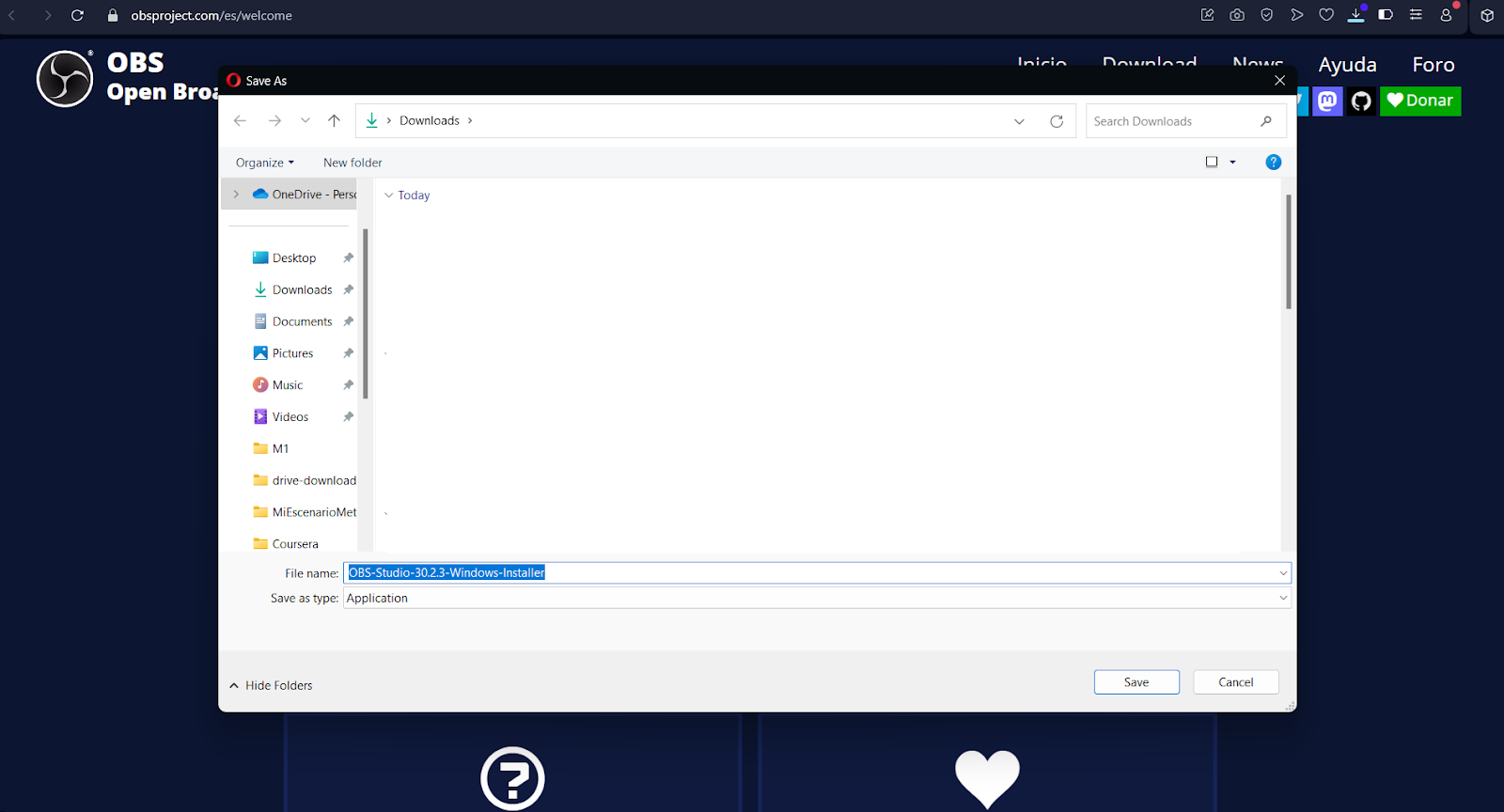The height and width of the screenshot is (812, 1504).
Task: Go forward in browser history
Action: pyautogui.click(x=47, y=15)
